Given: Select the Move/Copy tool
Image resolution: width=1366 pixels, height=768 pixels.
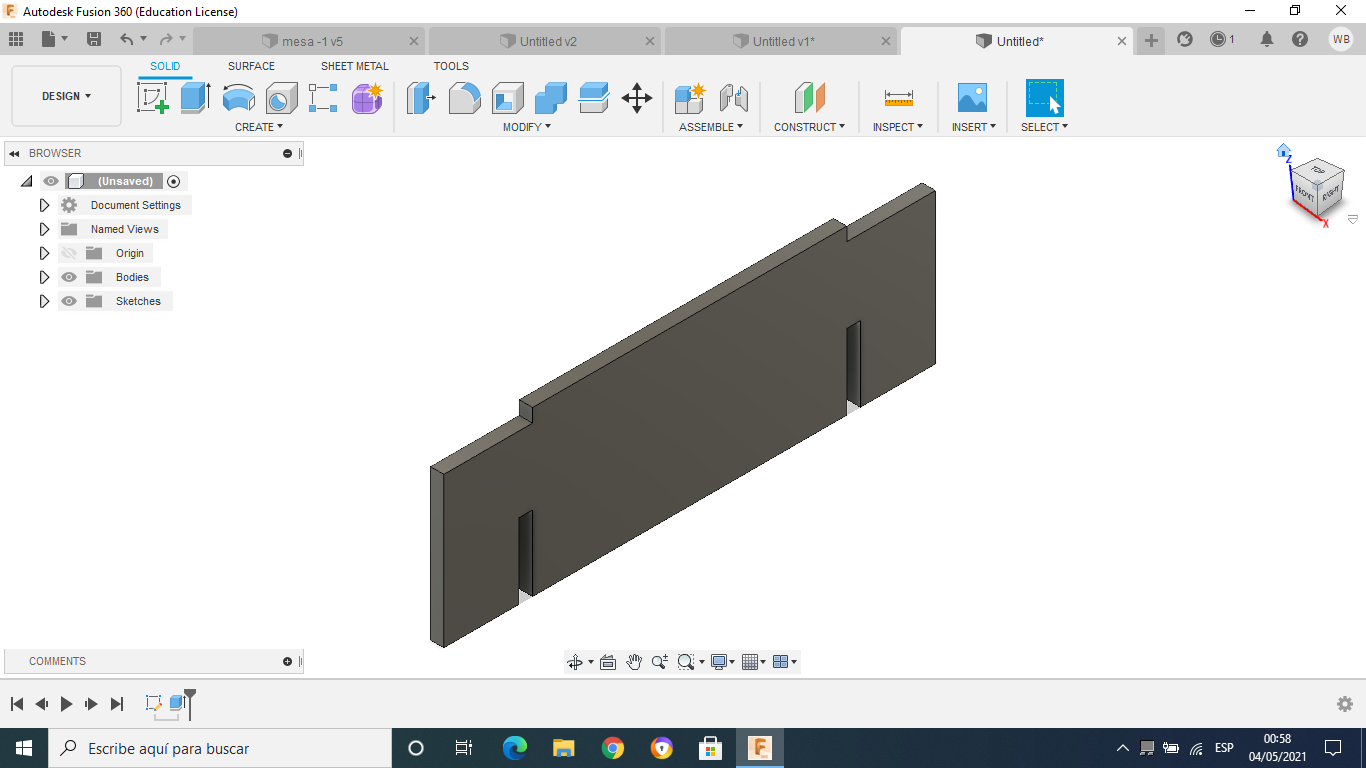Looking at the screenshot, I should [637, 98].
